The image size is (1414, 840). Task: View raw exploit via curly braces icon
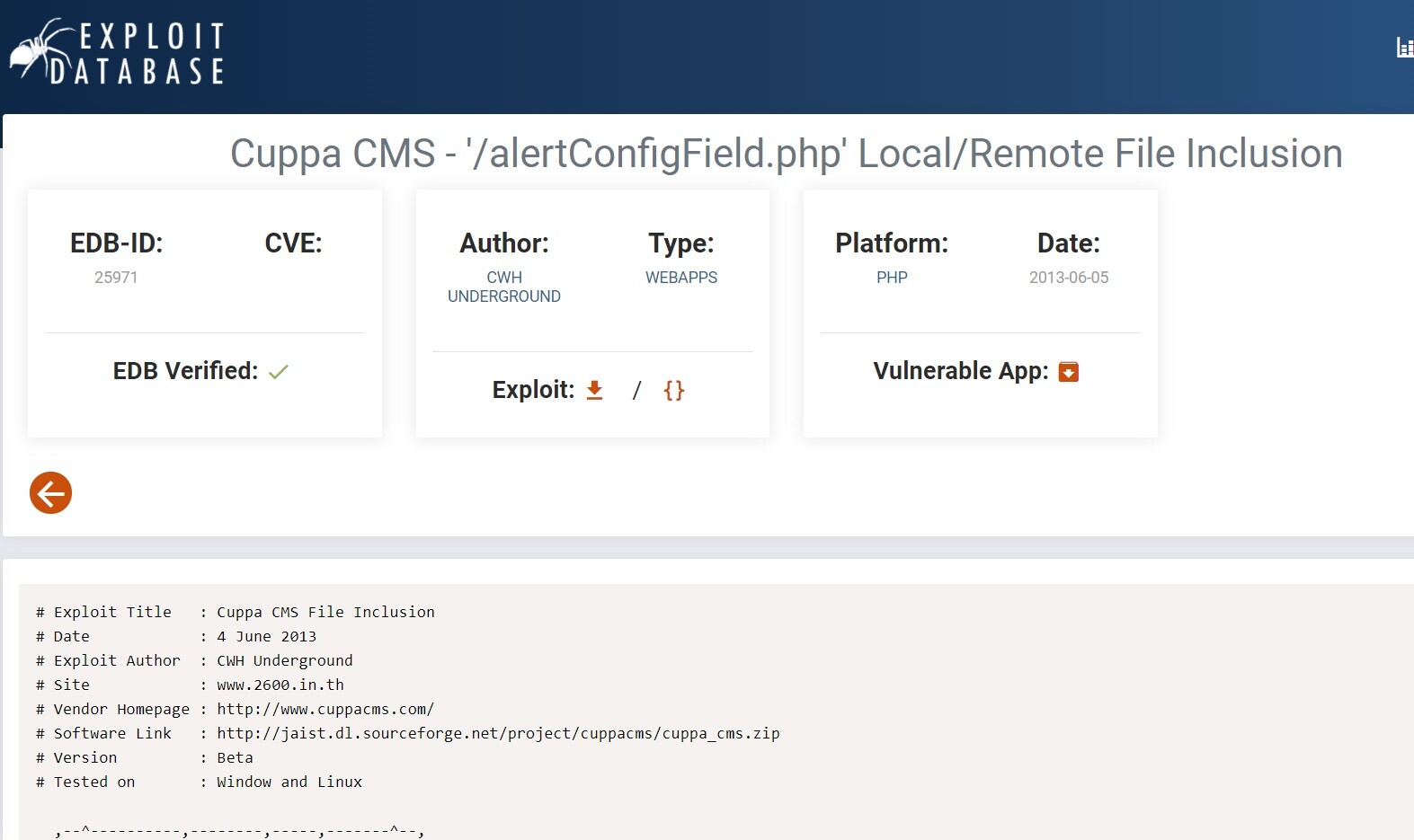tap(673, 390)
